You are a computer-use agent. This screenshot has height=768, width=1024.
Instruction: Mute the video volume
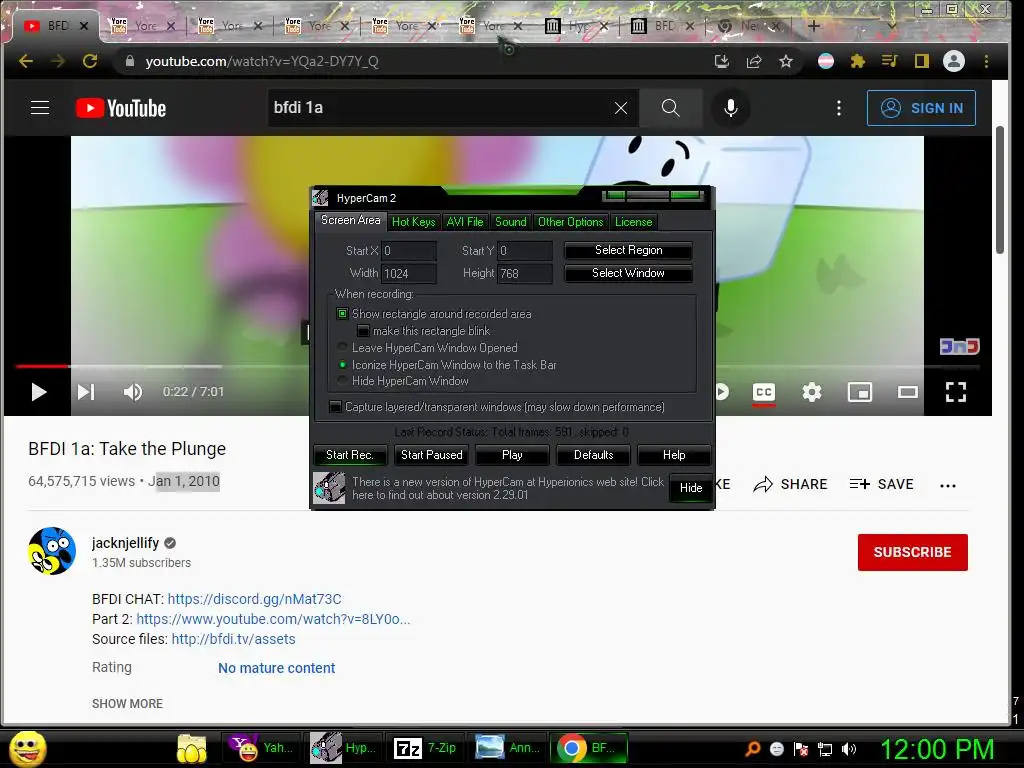pyautogui.click(x=133, y=392)
